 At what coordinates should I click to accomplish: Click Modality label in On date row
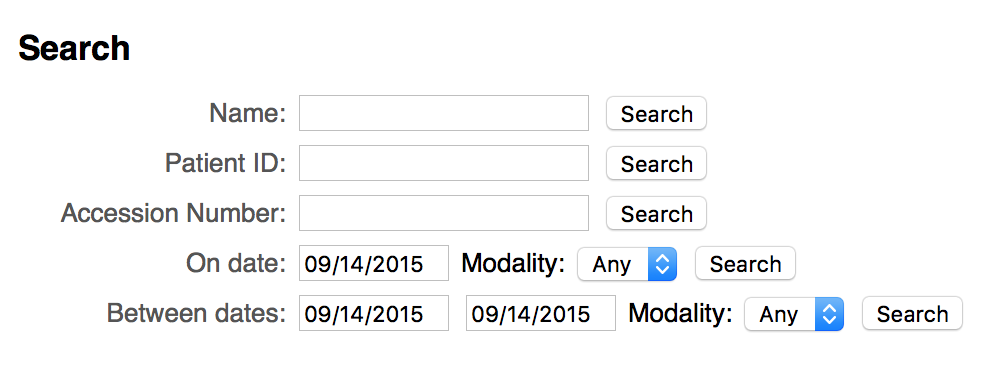coord(514,263)
